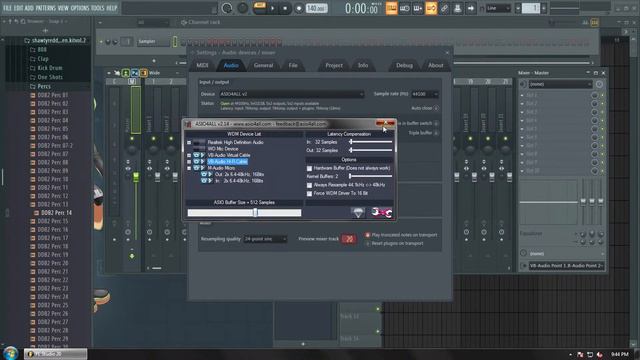
Task: Click the plugin picker icon in toolbar
Action: (458, 8)
